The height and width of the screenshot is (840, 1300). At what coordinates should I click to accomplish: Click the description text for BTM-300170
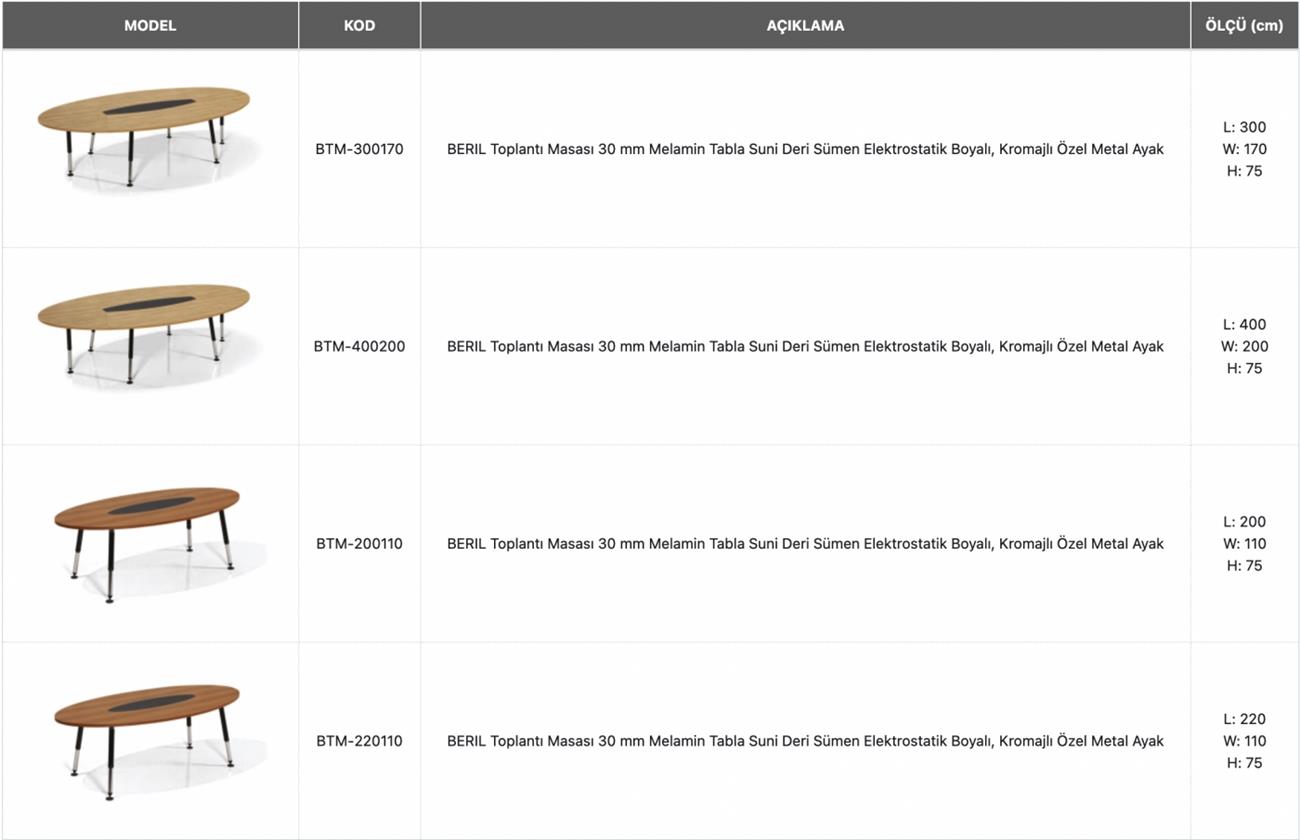coord(805,149)
